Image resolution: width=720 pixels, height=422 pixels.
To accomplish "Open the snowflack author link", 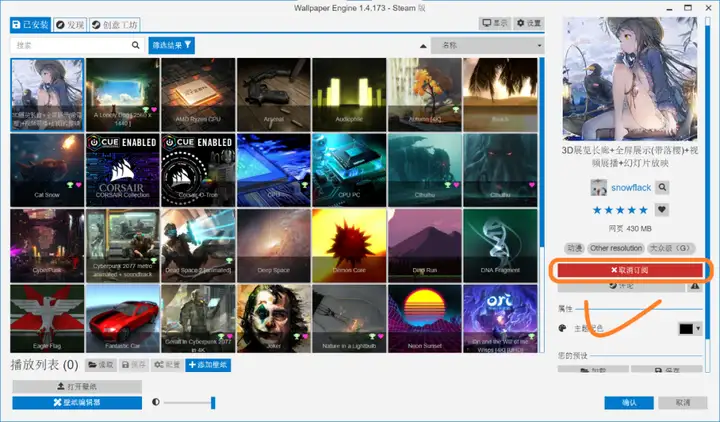I will point(631,187).
